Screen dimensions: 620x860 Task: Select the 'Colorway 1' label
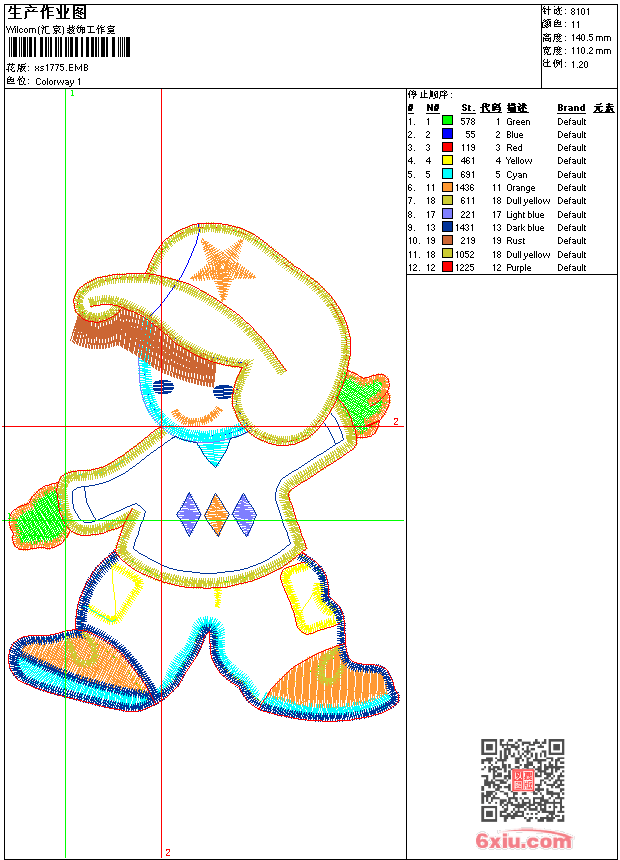tap(58, 82)
